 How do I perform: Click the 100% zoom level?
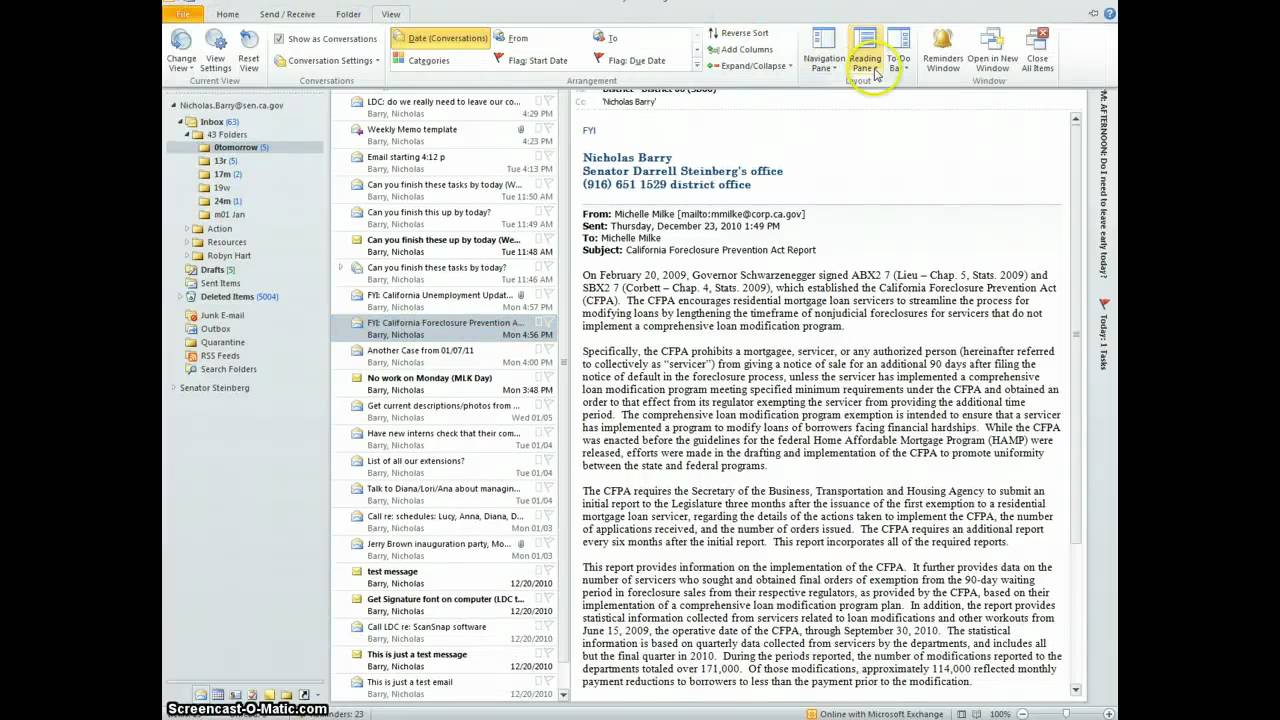point(999,714)
